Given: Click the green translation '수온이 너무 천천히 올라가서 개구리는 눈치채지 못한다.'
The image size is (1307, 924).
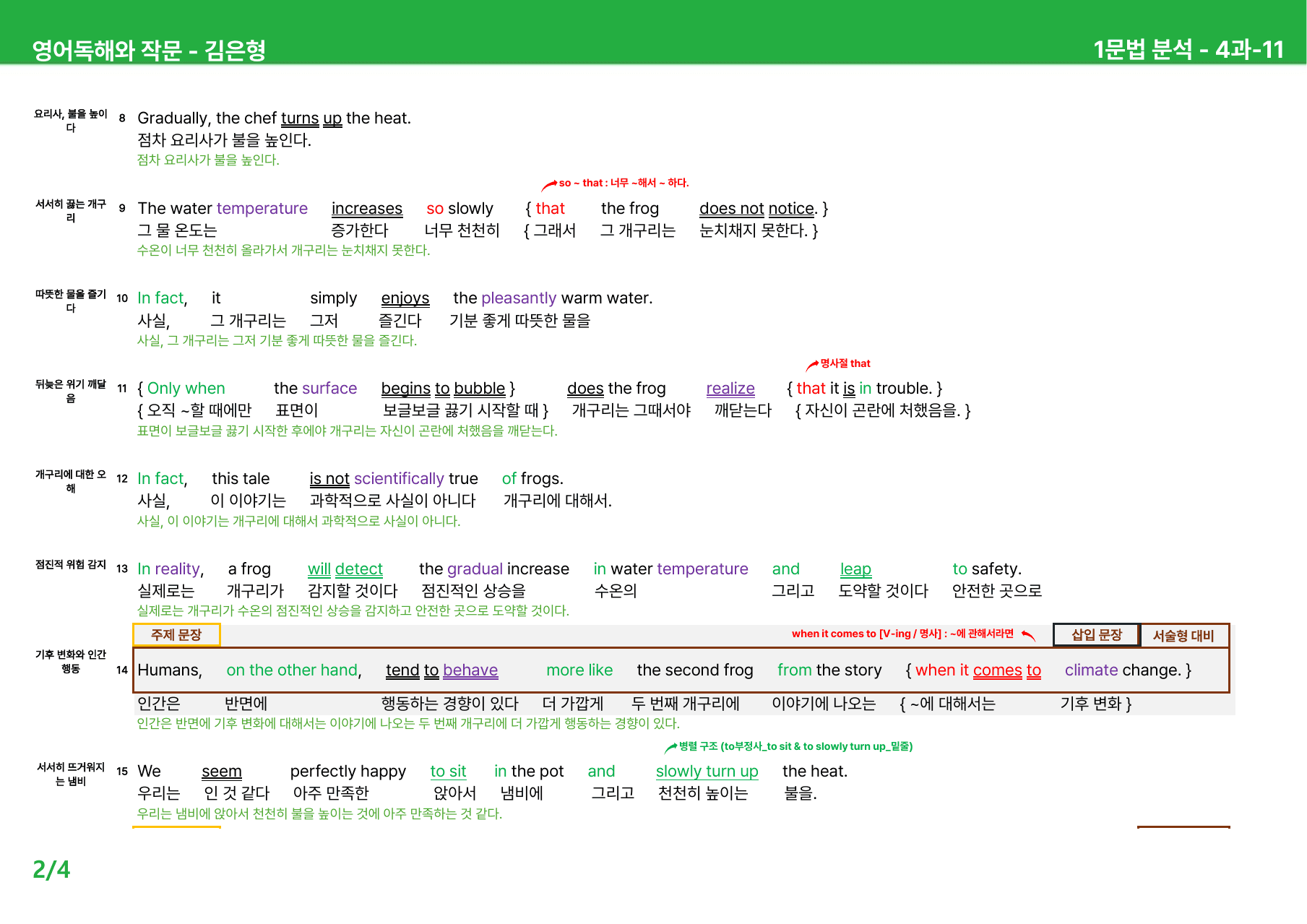Looking at the screenshot, I should pyautogui.click(x=283, y=250).
